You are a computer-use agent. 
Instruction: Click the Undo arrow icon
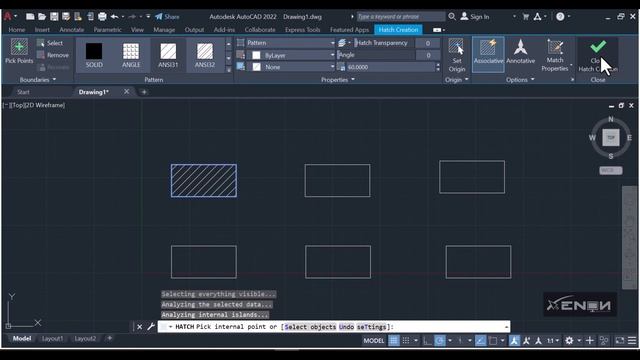(114, 17)
